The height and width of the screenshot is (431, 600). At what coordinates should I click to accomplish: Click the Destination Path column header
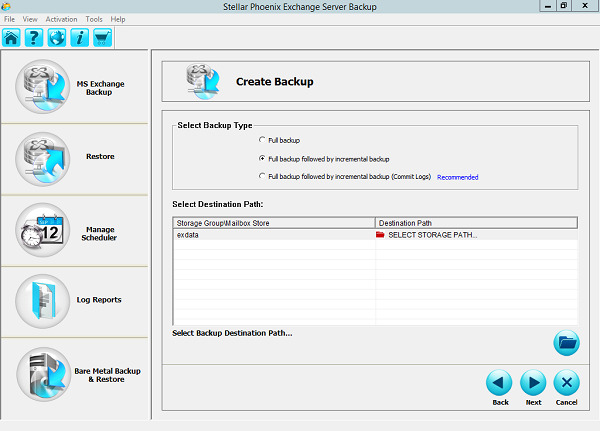click(476, 223)
